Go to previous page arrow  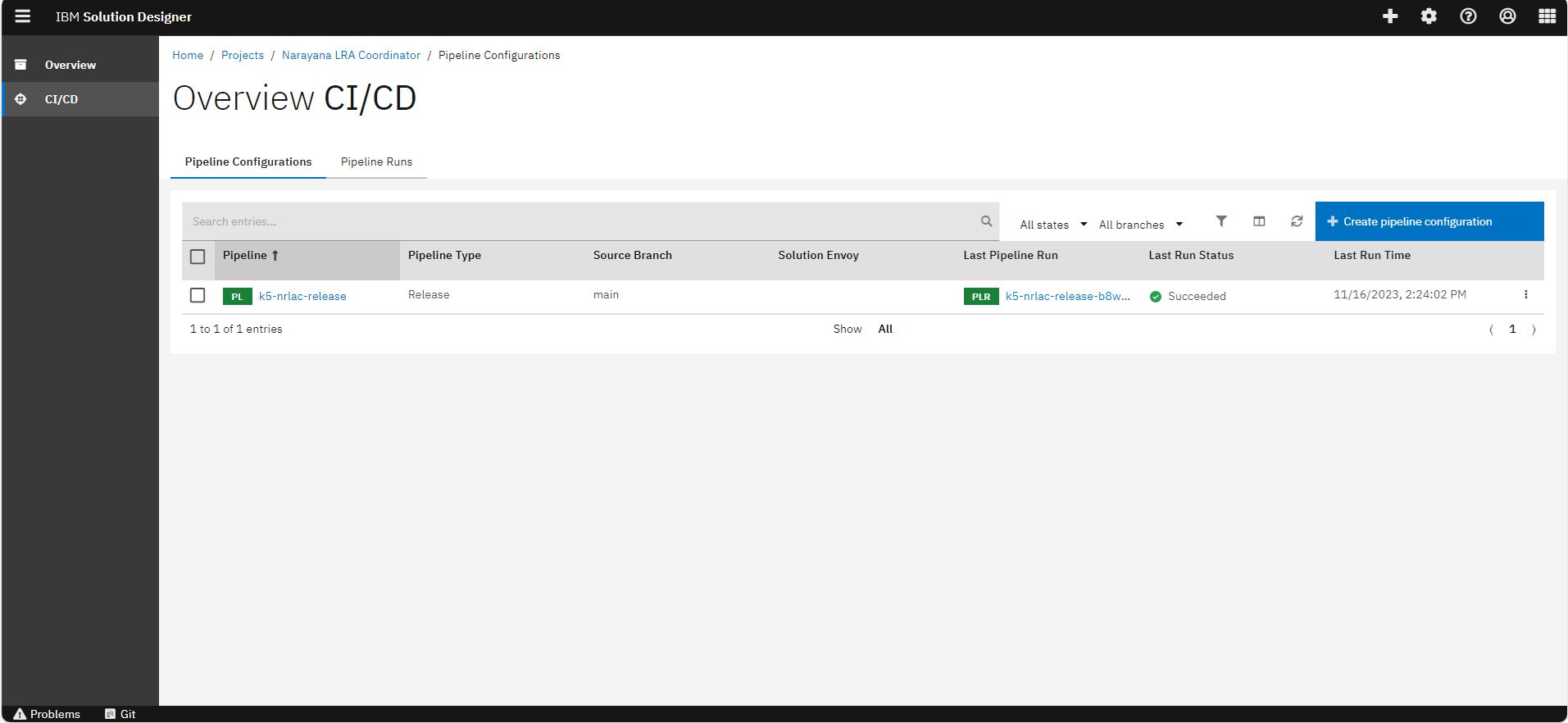click(x=1491, y=330)
